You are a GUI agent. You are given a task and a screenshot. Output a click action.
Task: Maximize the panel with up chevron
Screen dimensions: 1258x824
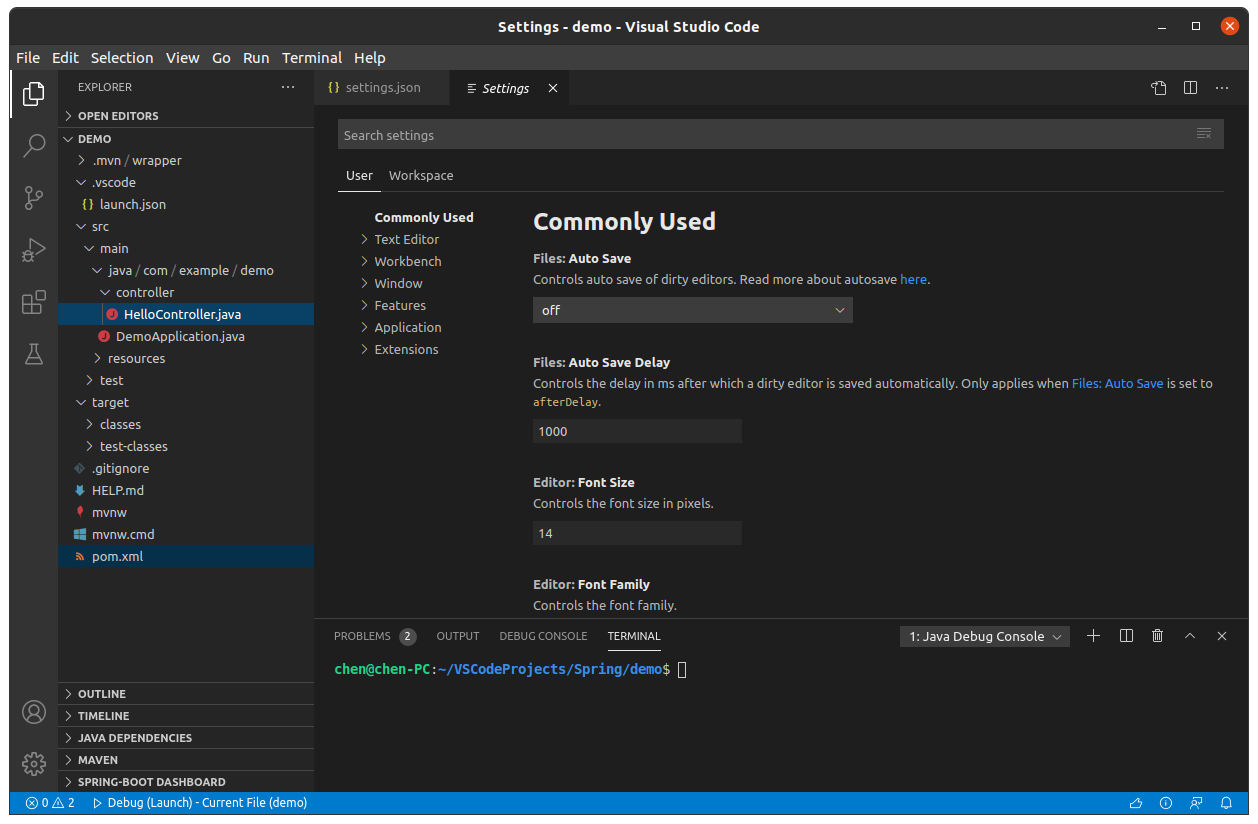(1190, 636)
